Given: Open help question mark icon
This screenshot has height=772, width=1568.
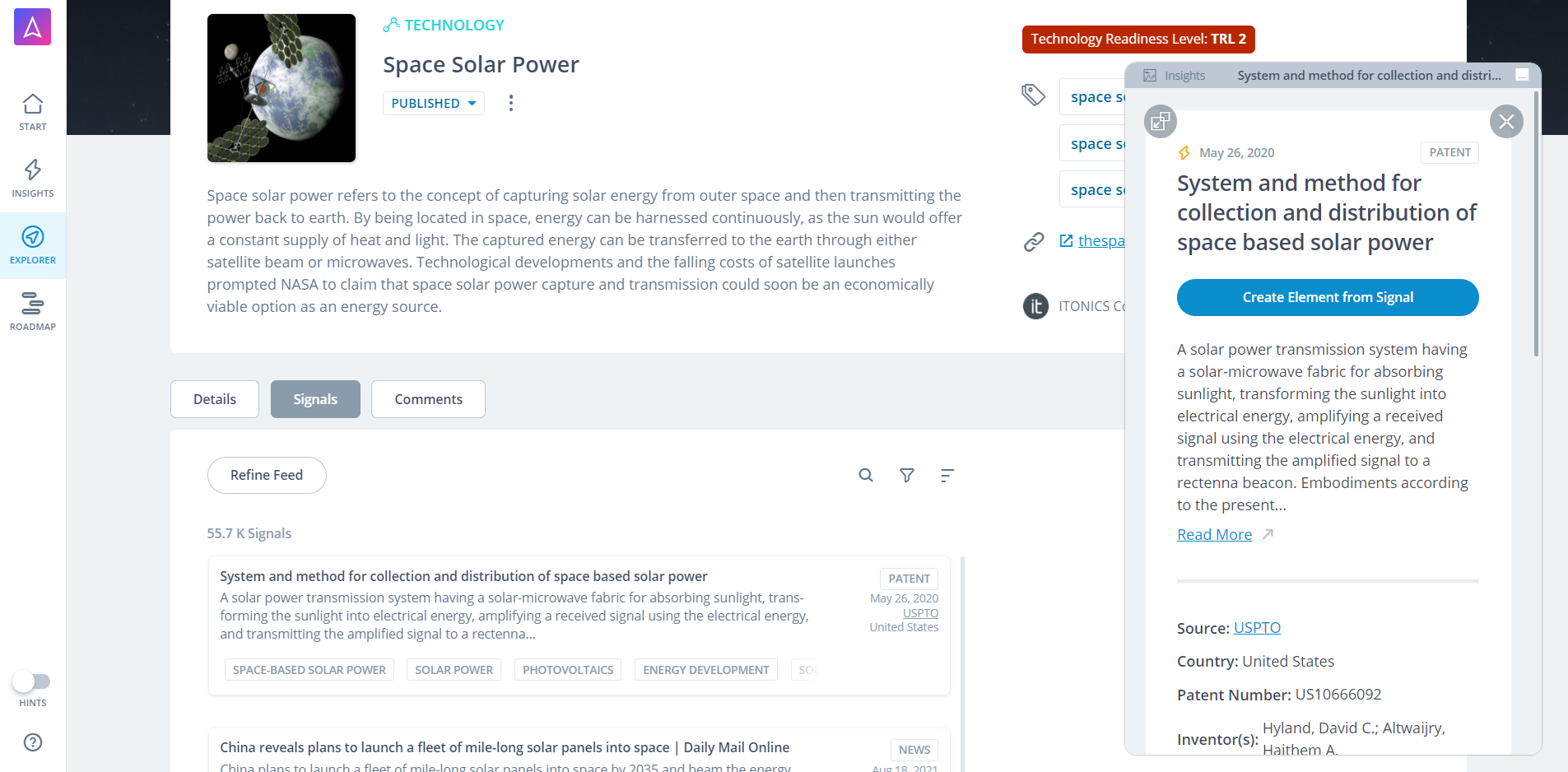Looking at the screenshot, I should [33, 742].
